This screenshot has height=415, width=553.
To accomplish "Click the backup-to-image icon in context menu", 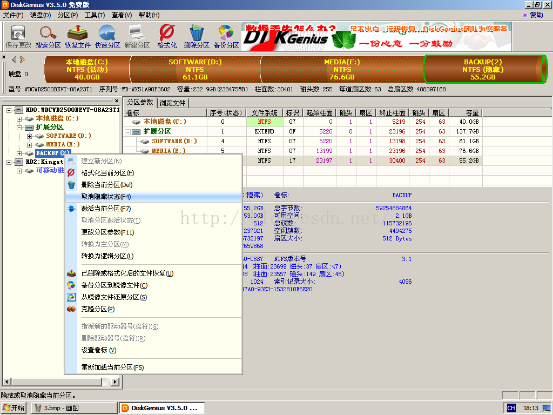I will coord(71,285).
